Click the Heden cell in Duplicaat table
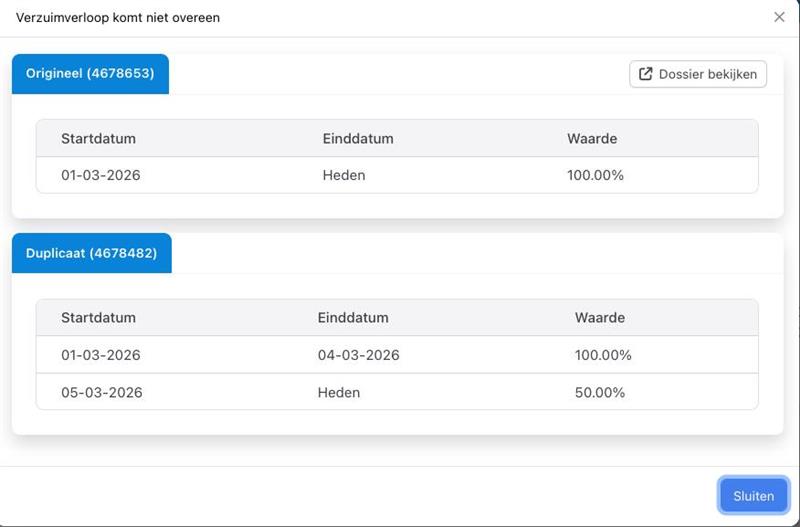 point(339,392)
